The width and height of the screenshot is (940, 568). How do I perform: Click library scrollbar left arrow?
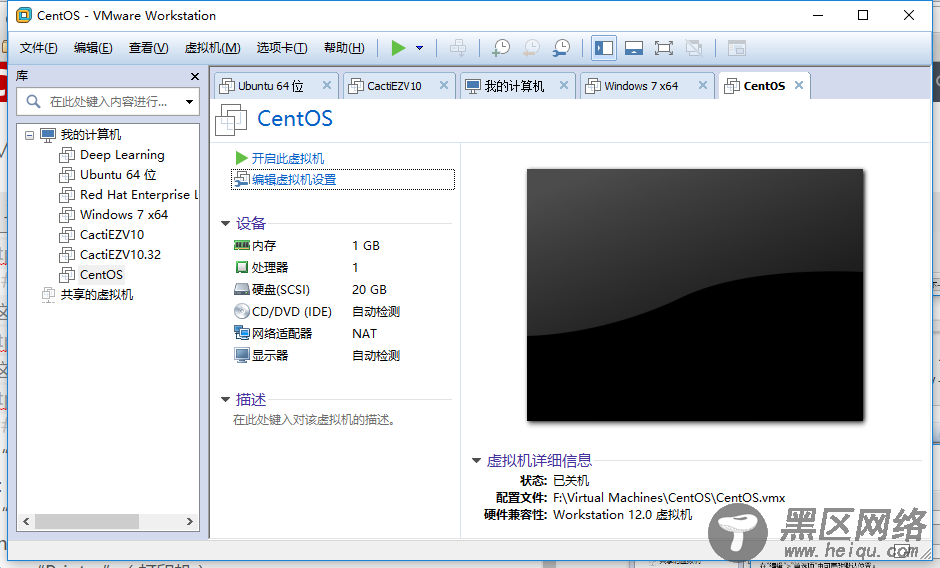pyautogui.click(x=26, y=521)
